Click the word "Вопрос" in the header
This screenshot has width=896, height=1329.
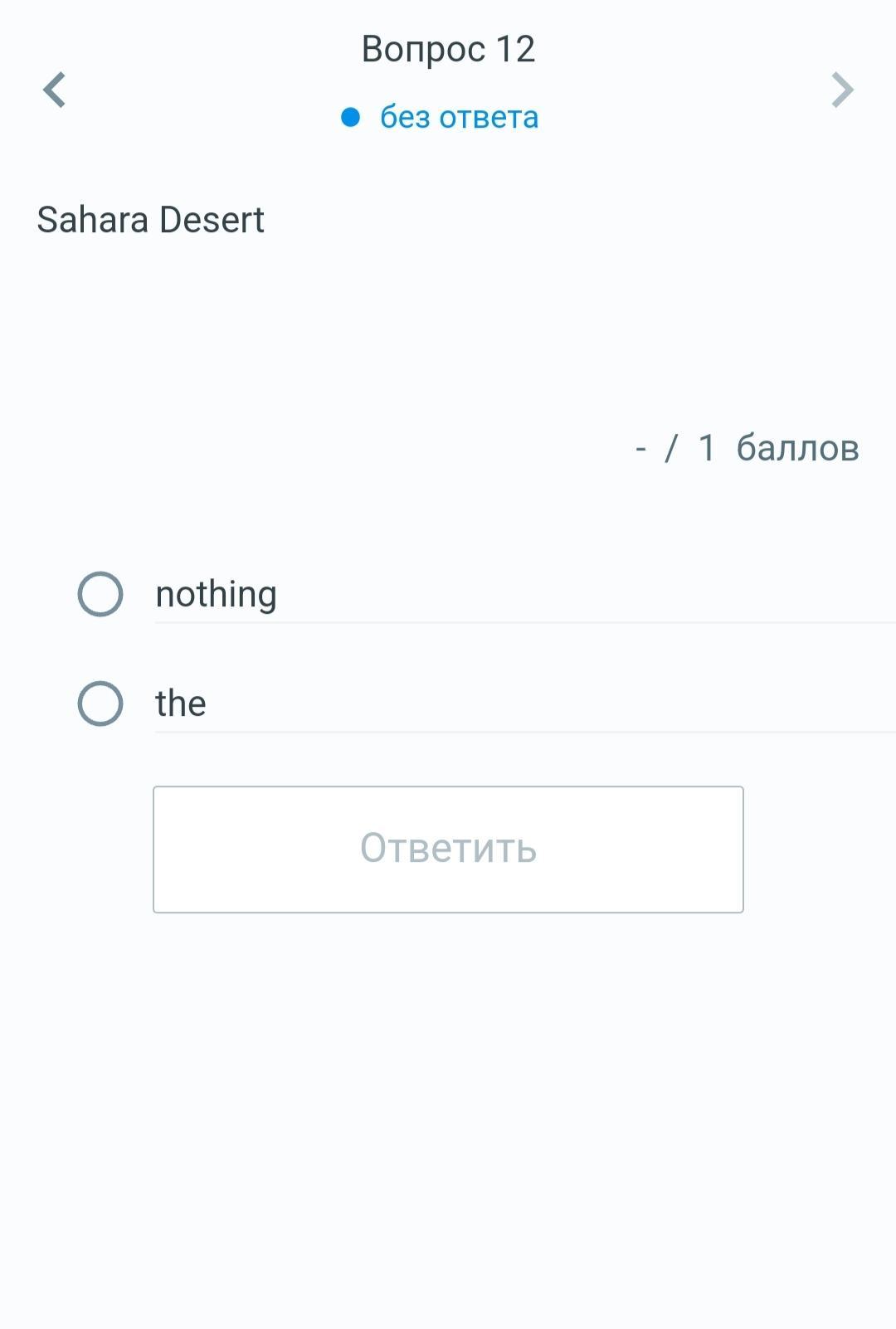(x=423, y=49)
